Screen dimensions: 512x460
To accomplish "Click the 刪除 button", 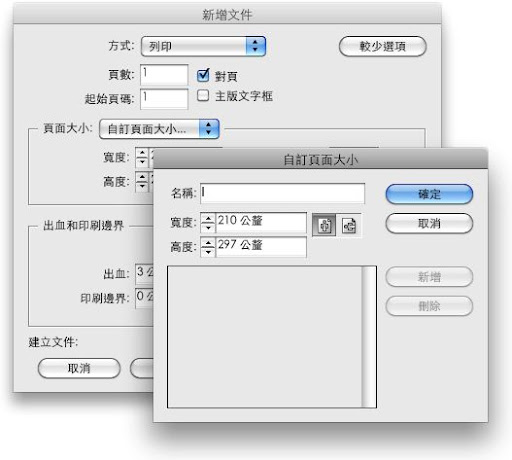I will 429,306.
